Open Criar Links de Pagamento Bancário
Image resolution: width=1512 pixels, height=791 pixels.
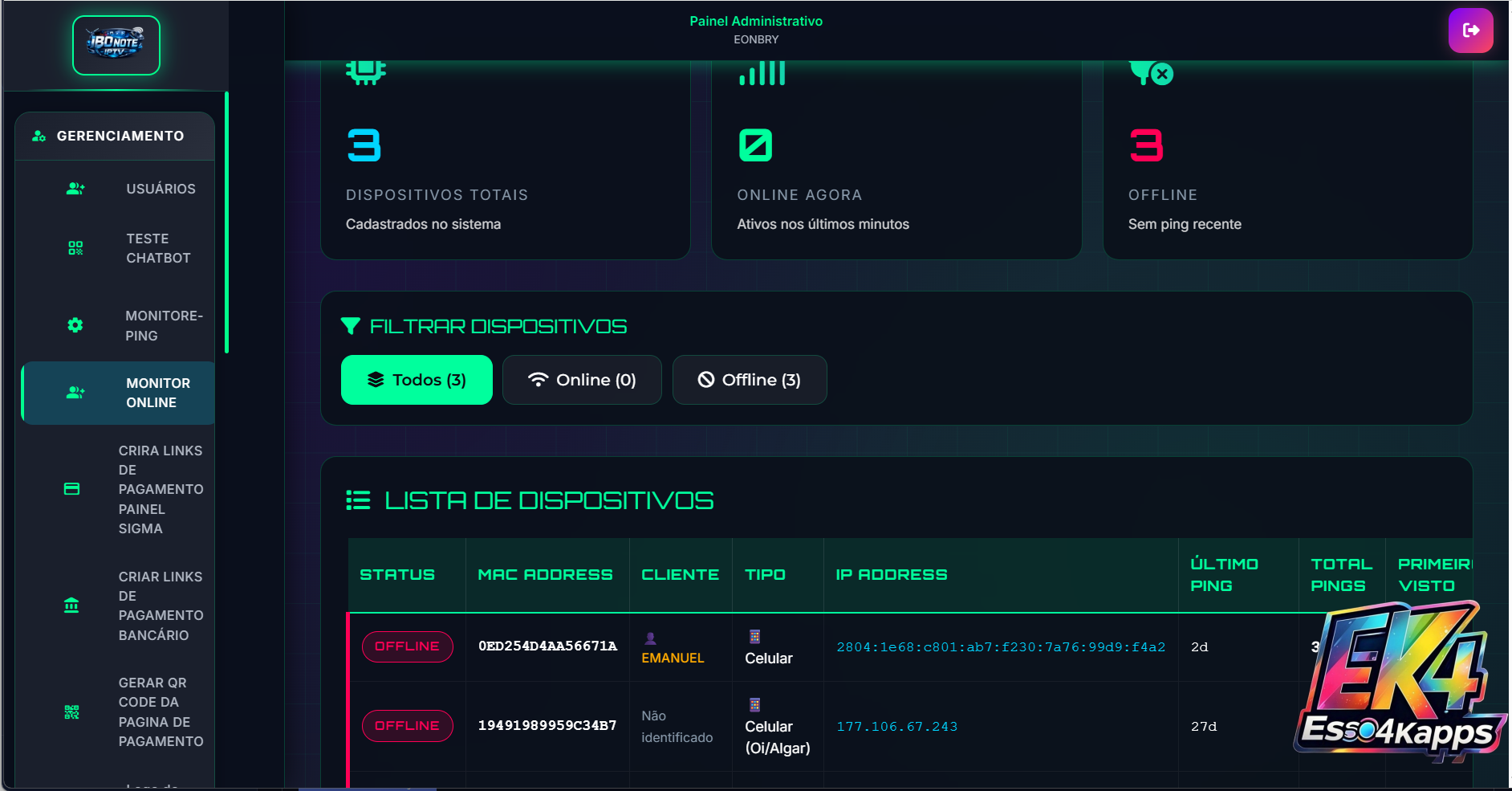(x=161, y=605)
